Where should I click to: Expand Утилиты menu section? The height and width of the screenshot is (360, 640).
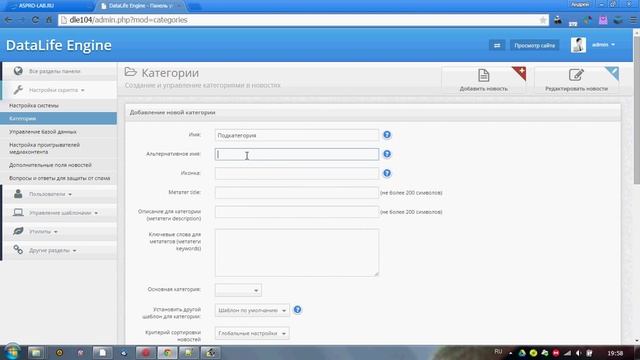coord(43,231)
